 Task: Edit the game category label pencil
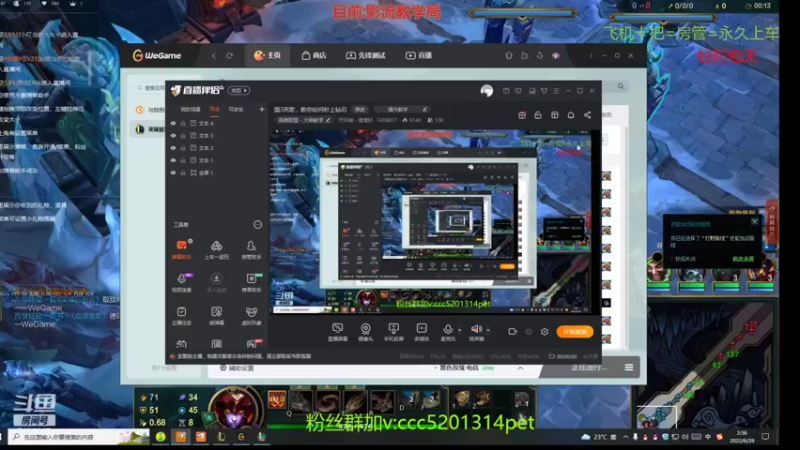pyautogui.click(x=328, y=120)
